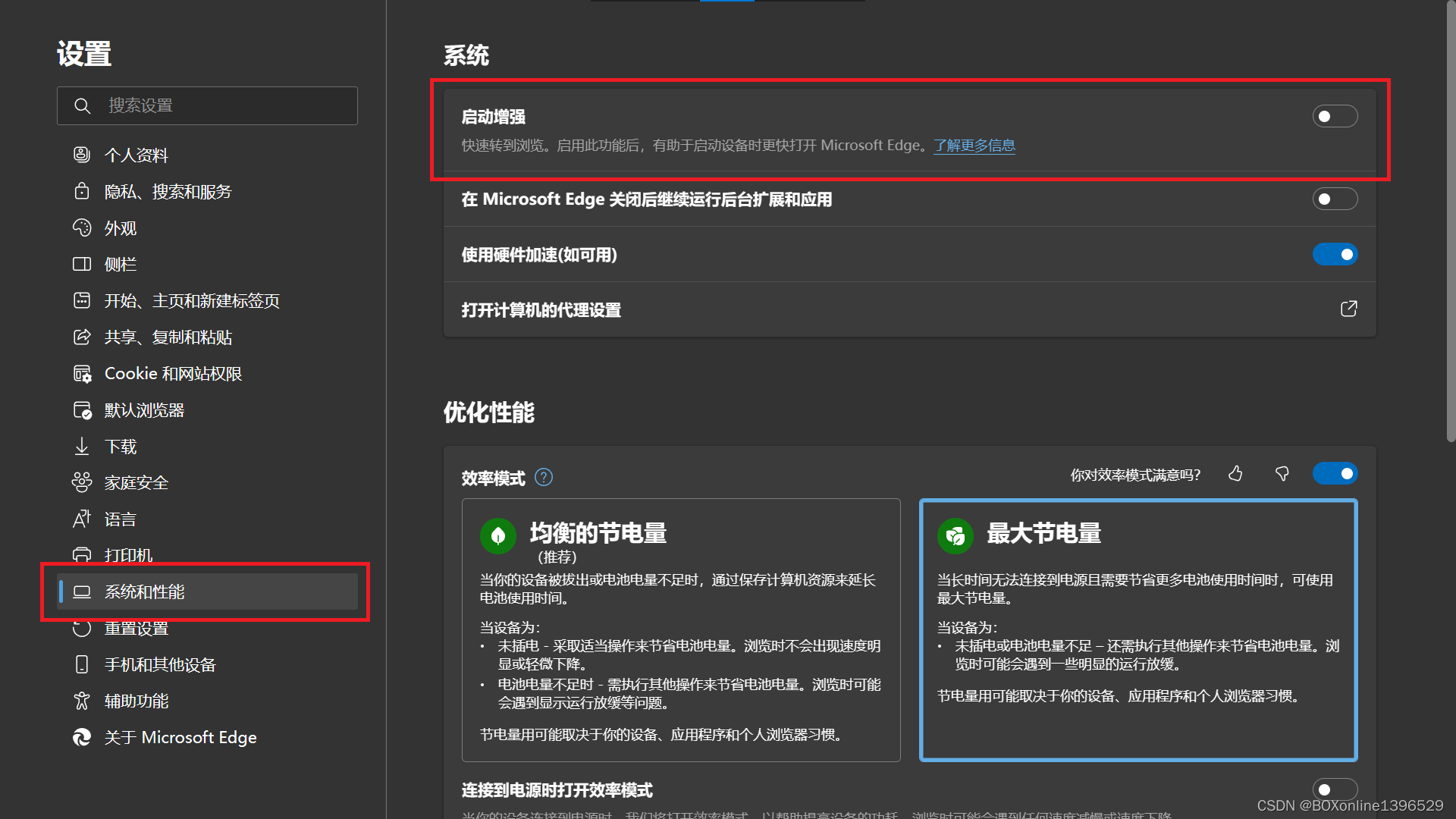Click the icon beside 开始、主页和新建标签页
1456x819 pixels.
point(82,300)
